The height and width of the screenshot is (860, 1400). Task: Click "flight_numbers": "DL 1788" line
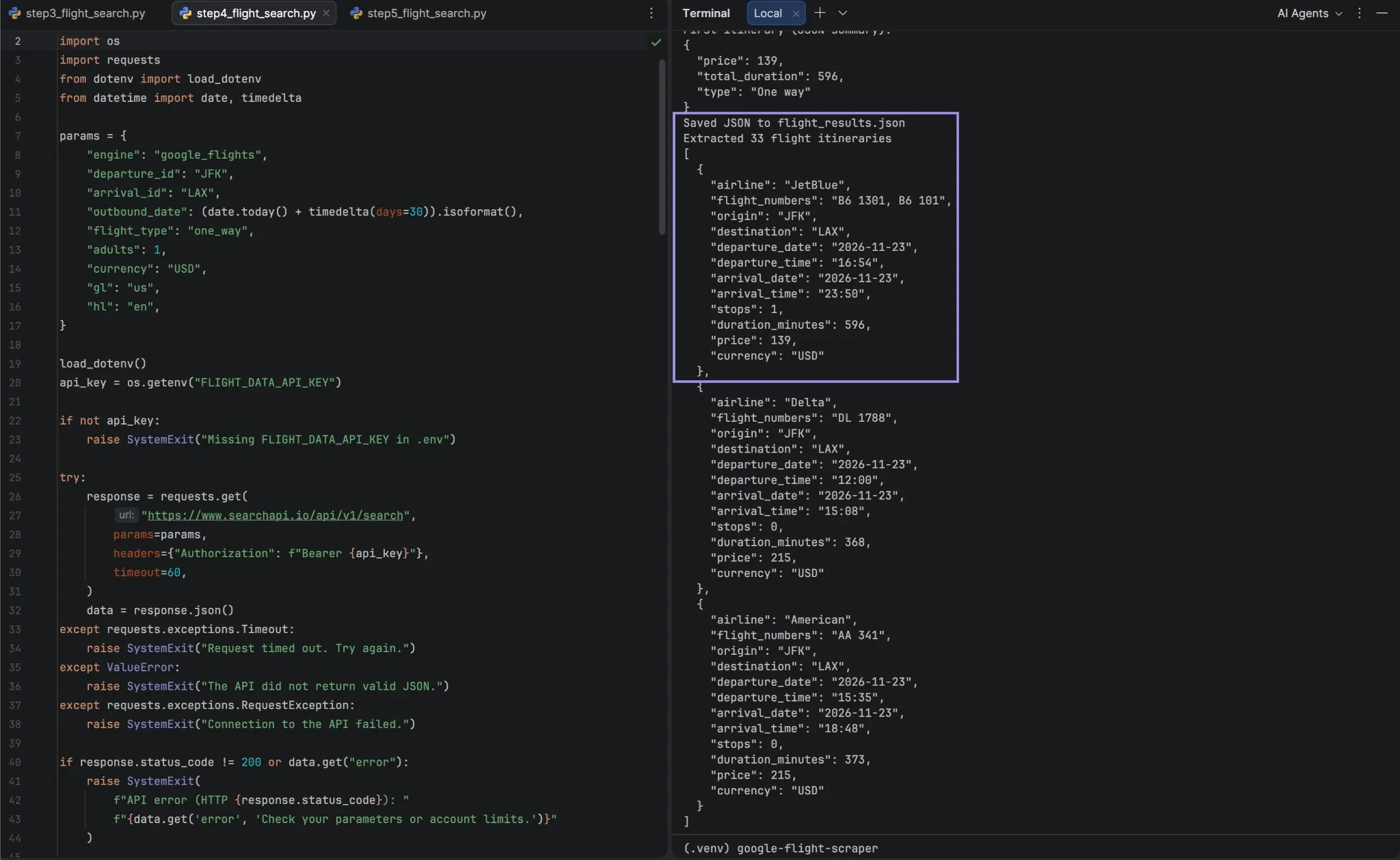pyautogui.click(x=803, y=418)
